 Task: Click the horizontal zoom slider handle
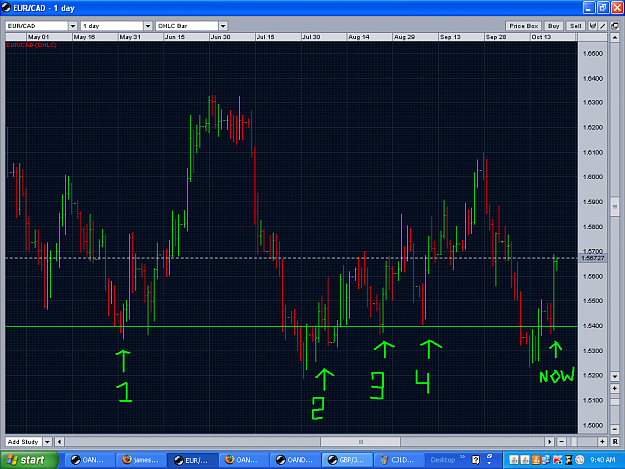tap(574, 442)
